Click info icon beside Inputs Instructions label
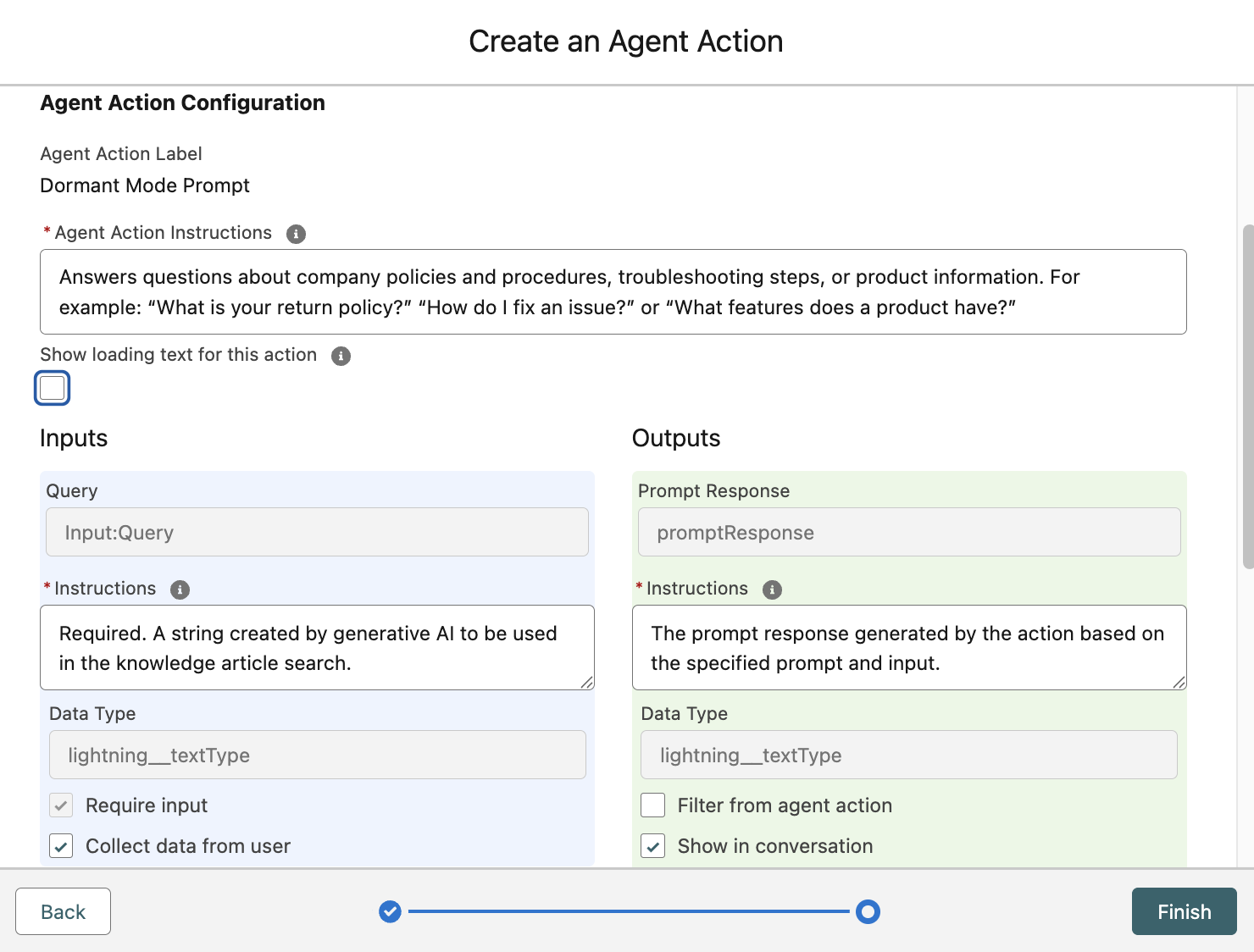Screen dimensions: 1254x952 click(x=180, y=589)
